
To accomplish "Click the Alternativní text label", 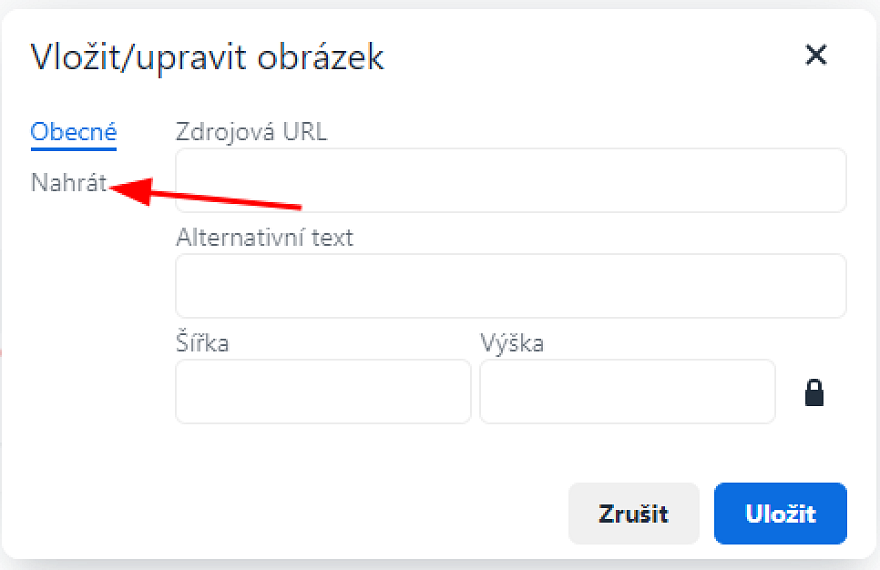I will click(x=264, y=238).
